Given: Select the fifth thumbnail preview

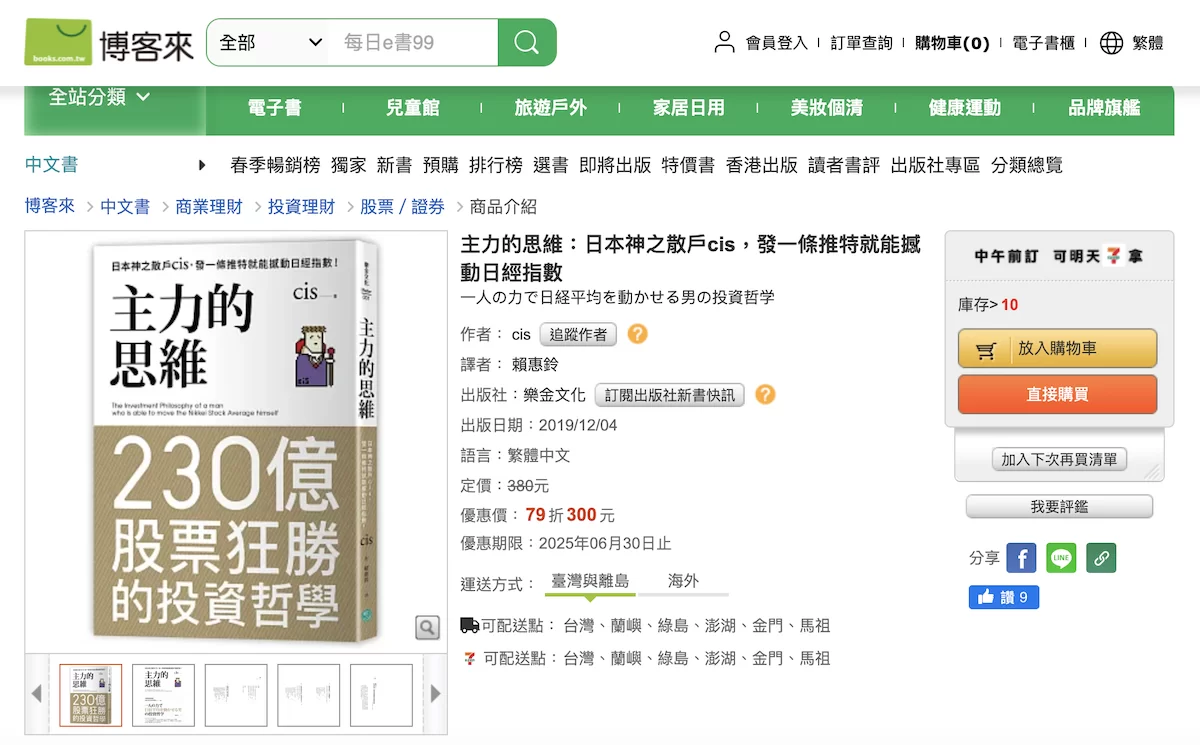Looking at the screenshot, I should (x=381, y=695).
